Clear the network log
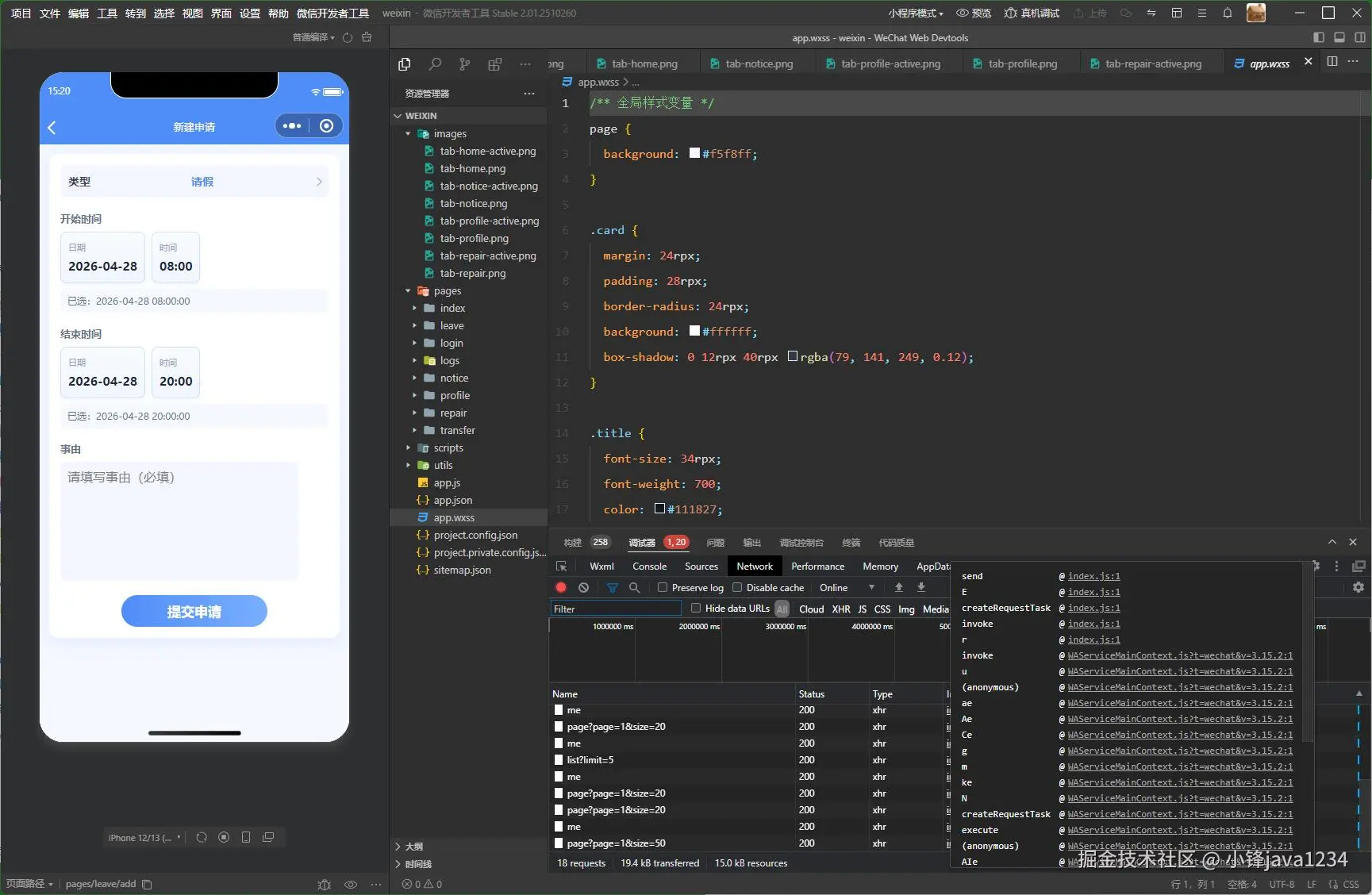Image resolution: width=1372 pixels, height=895 pixels. click(584, 588)
